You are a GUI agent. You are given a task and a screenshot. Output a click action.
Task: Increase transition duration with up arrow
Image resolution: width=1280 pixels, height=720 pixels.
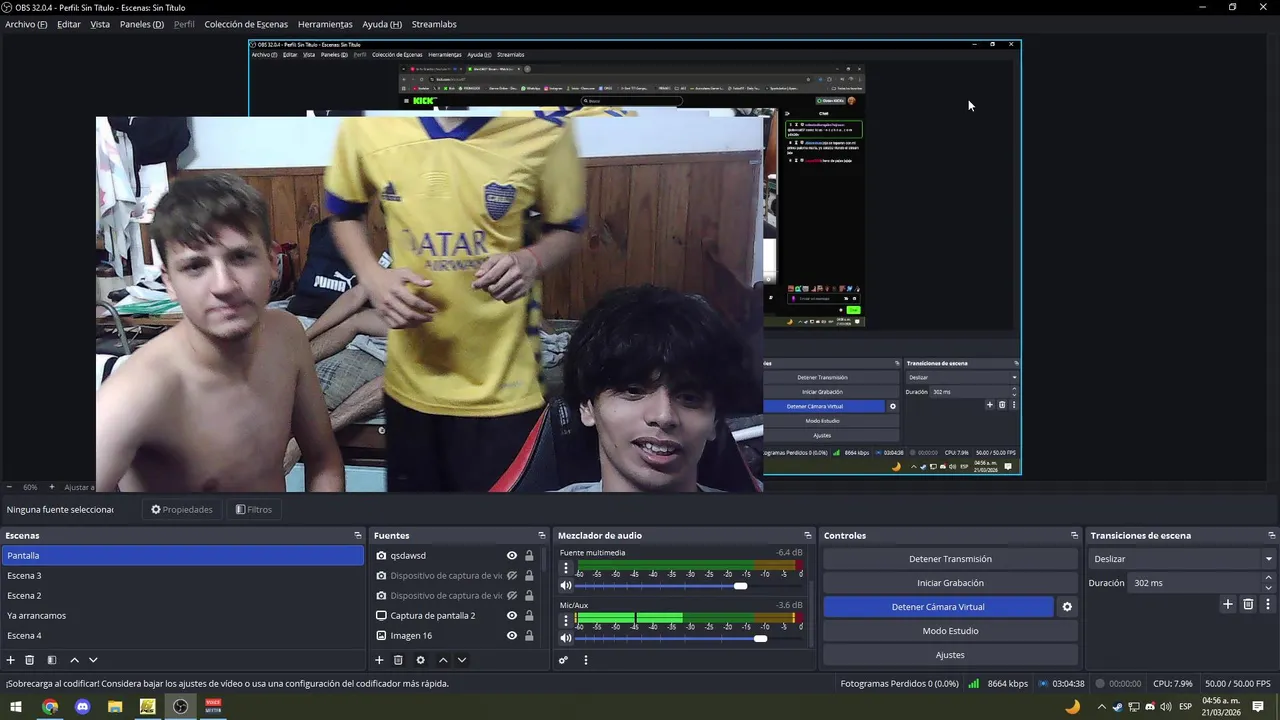tap(1269, 578)
